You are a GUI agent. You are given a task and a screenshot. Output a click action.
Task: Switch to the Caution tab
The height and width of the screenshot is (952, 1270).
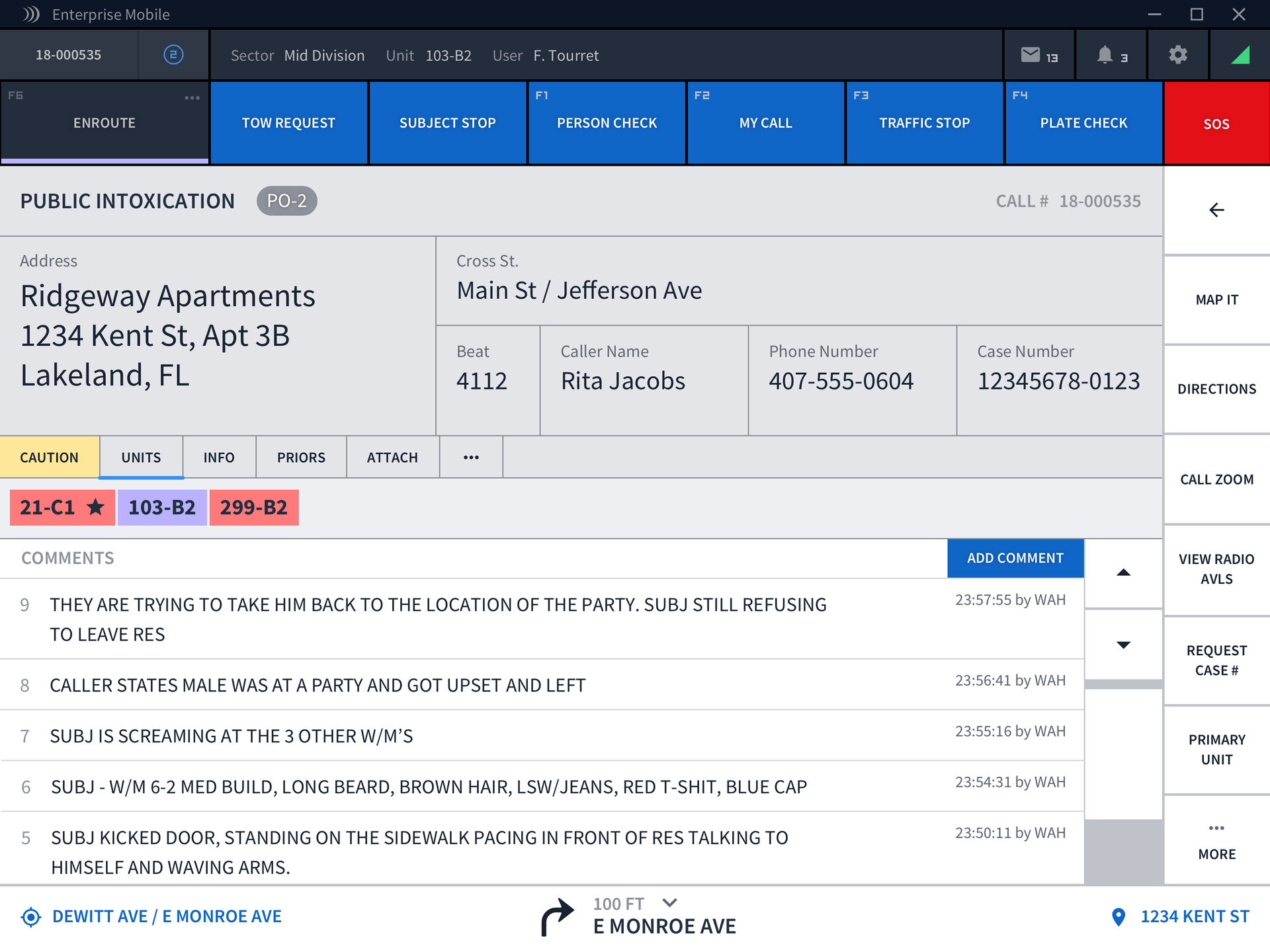[x=50, y=457]
